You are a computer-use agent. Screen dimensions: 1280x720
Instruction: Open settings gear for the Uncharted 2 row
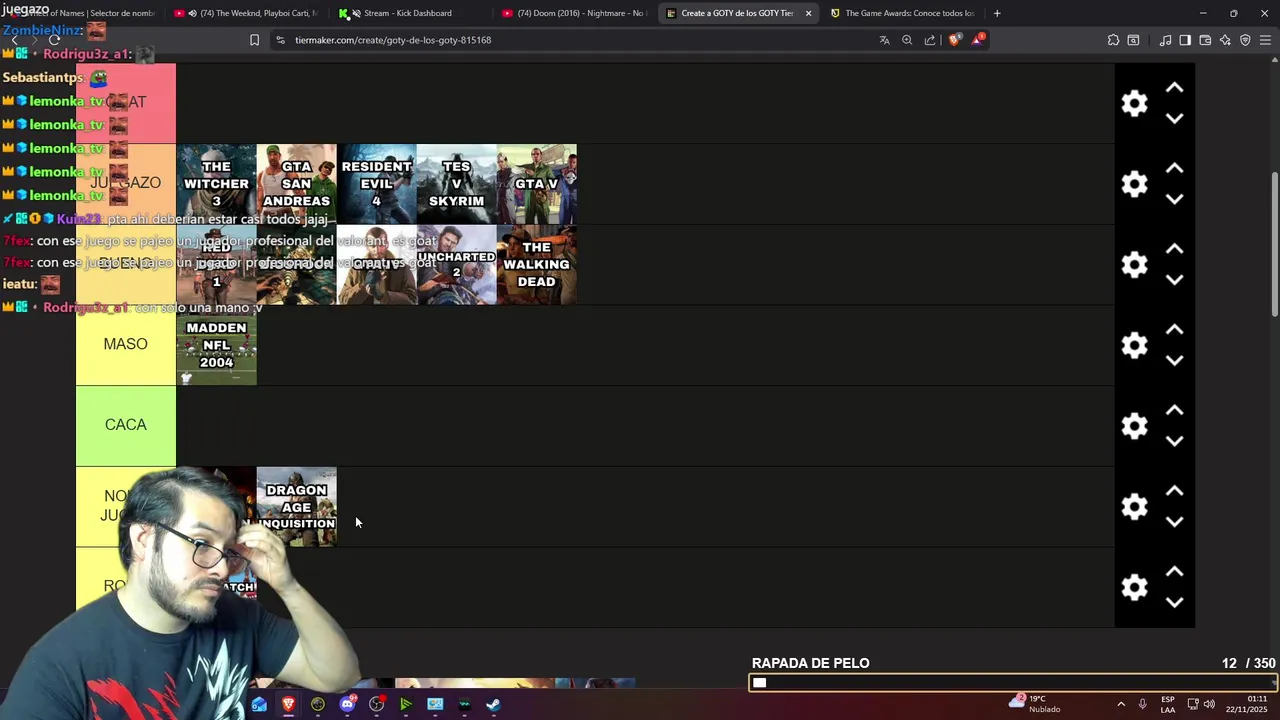1134,265
